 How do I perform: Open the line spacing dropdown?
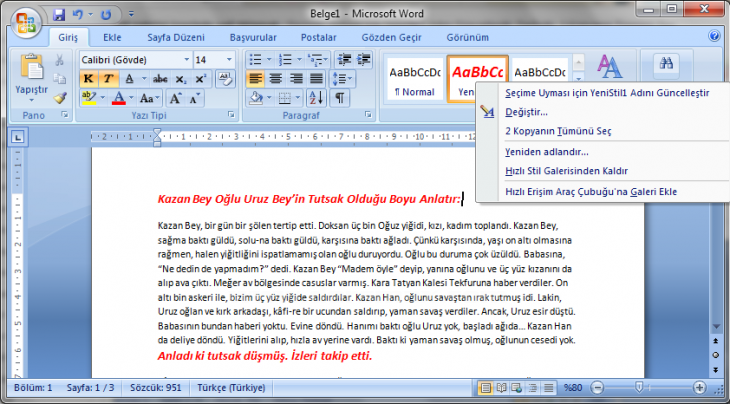(342, 79)
